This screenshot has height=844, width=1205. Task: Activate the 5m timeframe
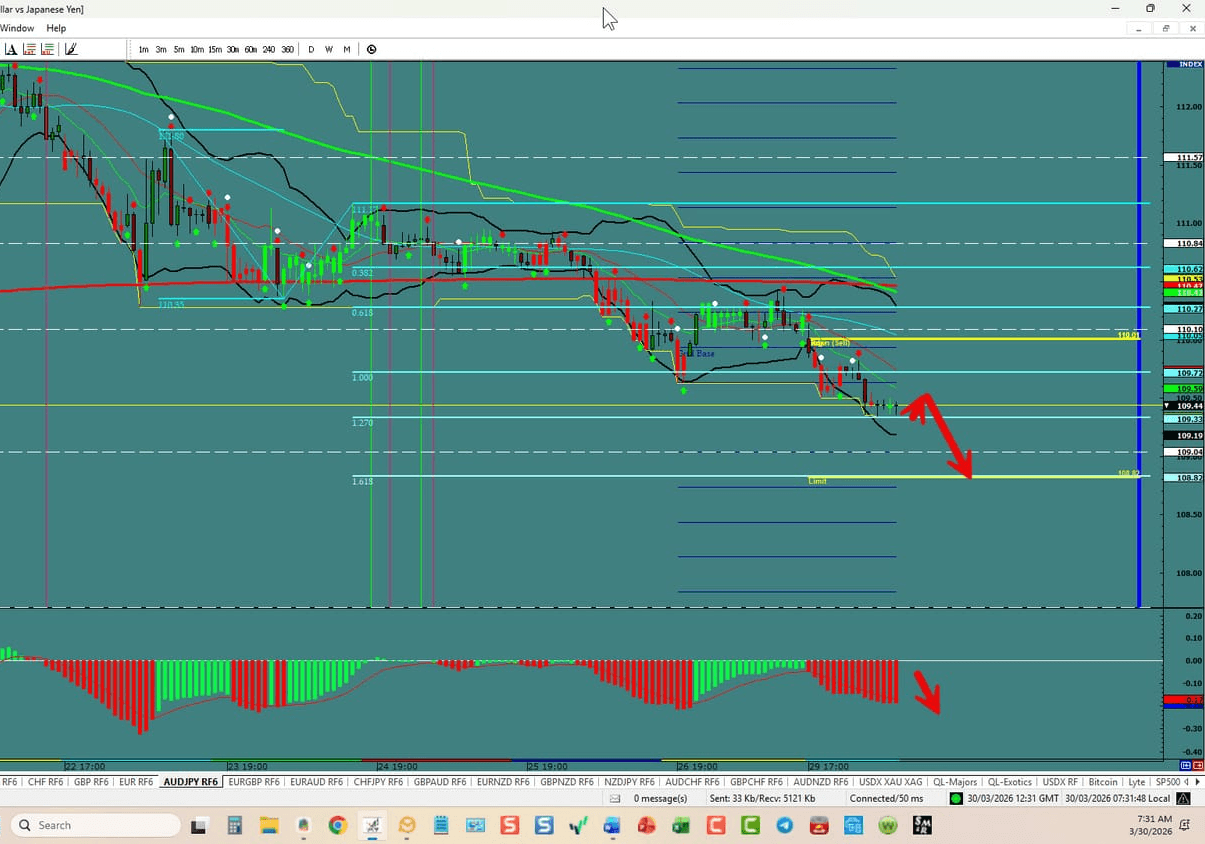pos(178,48)
